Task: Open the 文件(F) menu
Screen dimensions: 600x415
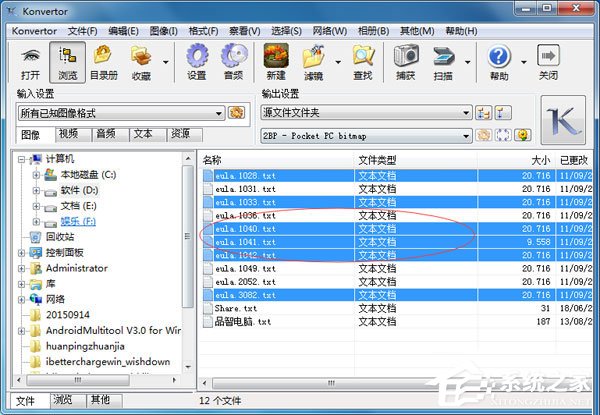Action: tap(82, 31)
